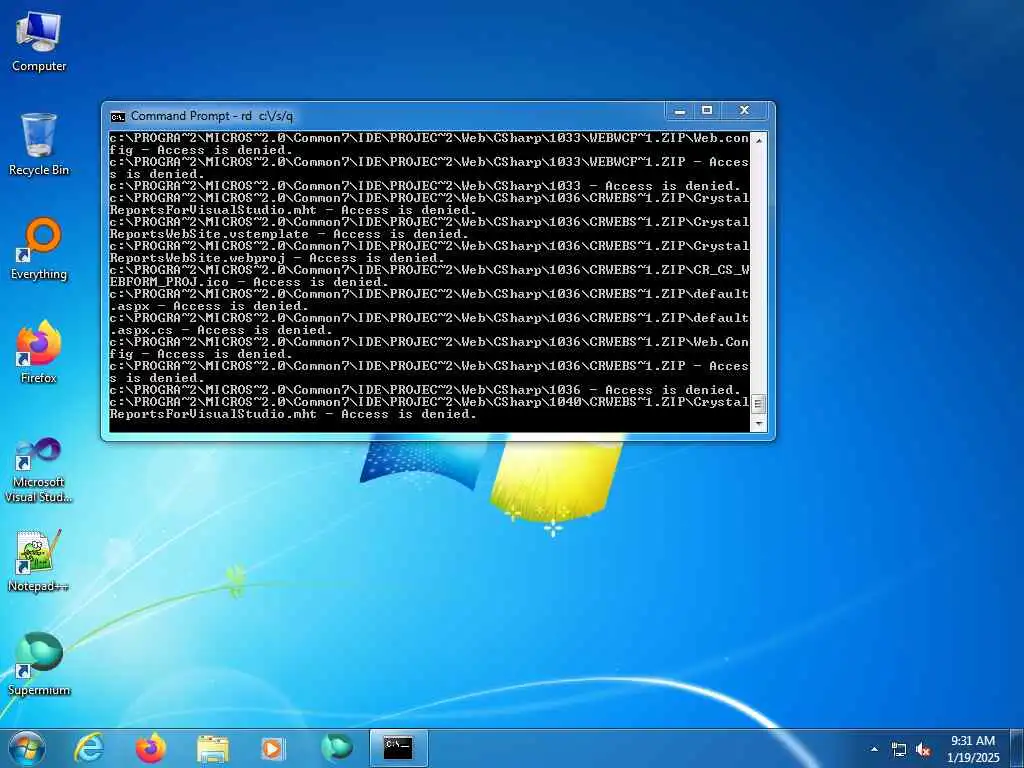This screenshot has width=1024, height=768.
Task: Select the Notepad++ desktop shortcut
Action: click(x=39, y=560)
